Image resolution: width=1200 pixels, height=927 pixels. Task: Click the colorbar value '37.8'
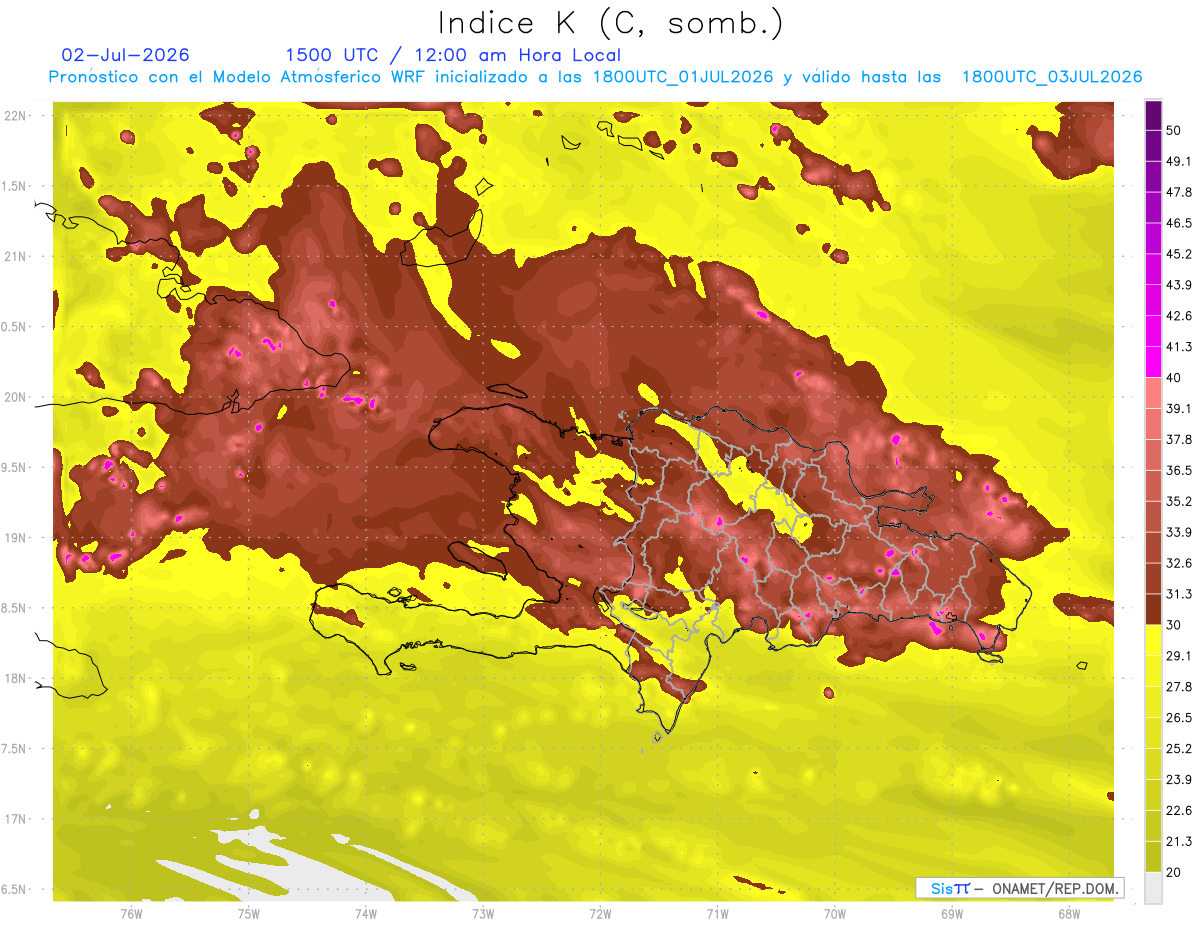1178,439
